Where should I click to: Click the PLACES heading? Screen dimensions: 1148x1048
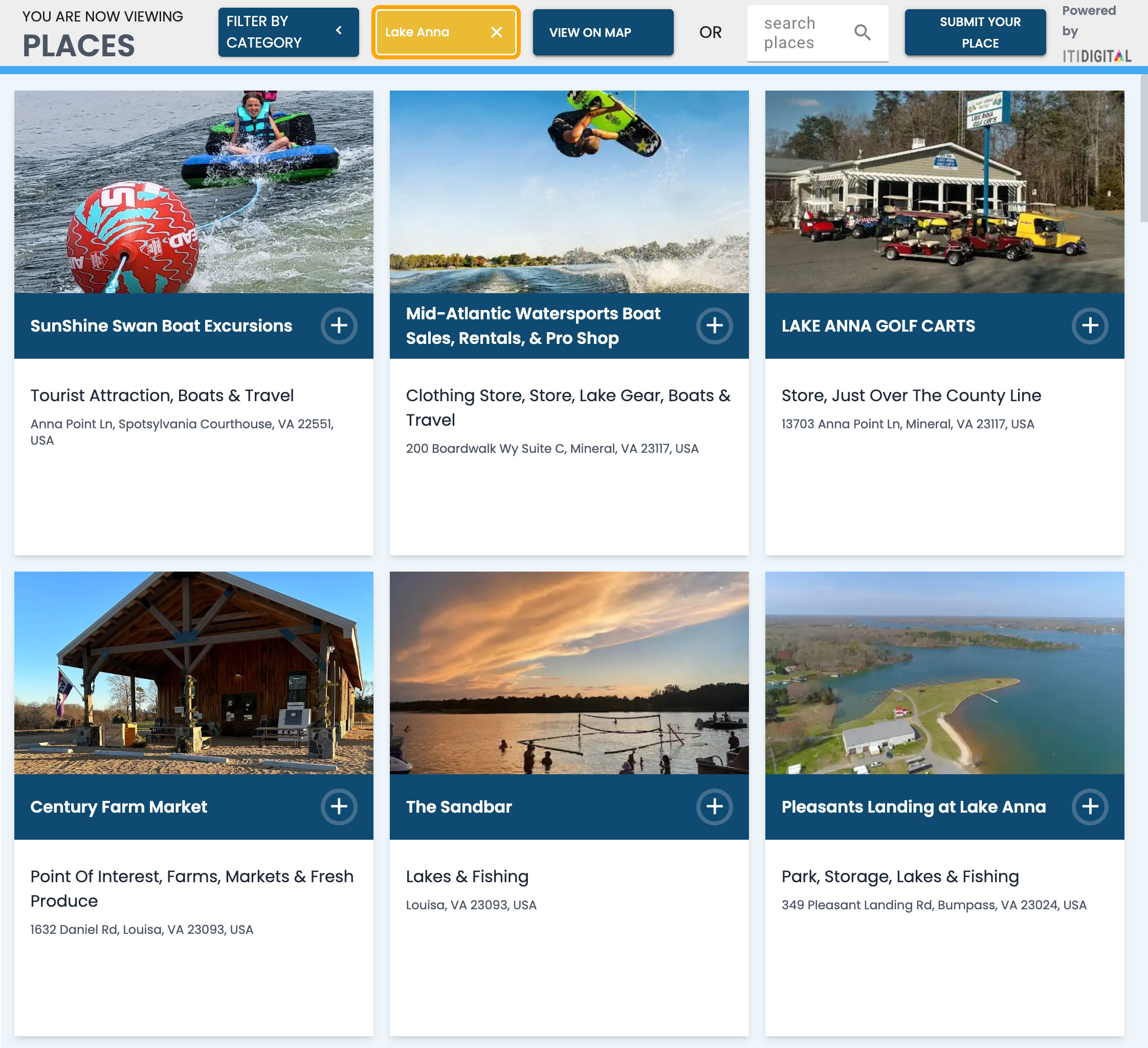(x=79, y=46)
